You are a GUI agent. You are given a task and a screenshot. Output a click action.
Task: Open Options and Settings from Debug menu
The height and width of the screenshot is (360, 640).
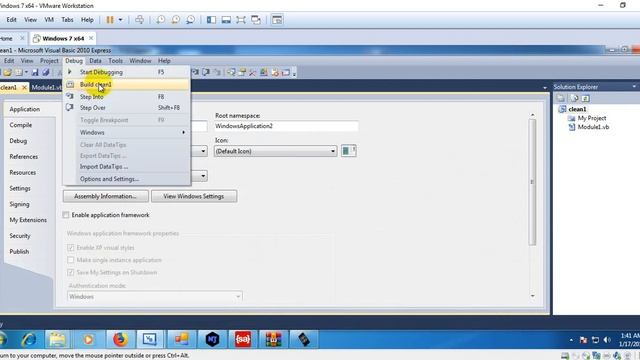click(127, 179)
